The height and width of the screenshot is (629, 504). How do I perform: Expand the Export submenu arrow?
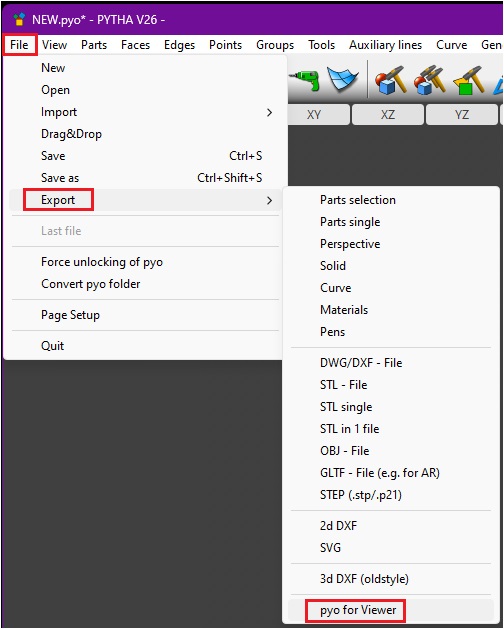pos(269,200)
